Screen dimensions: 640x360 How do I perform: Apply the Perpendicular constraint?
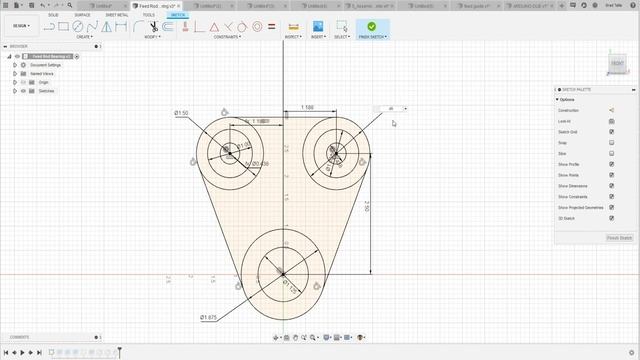point(199,27)
